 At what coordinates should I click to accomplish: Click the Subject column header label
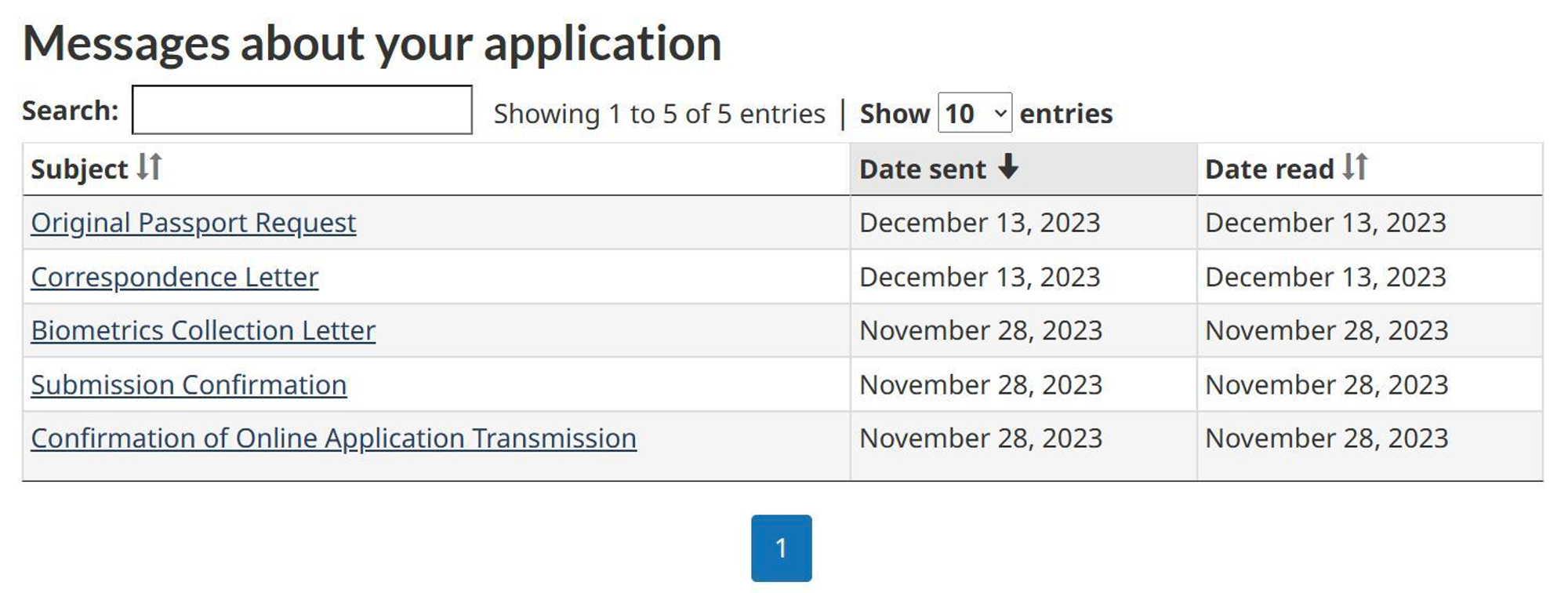(x=79, y=169)
